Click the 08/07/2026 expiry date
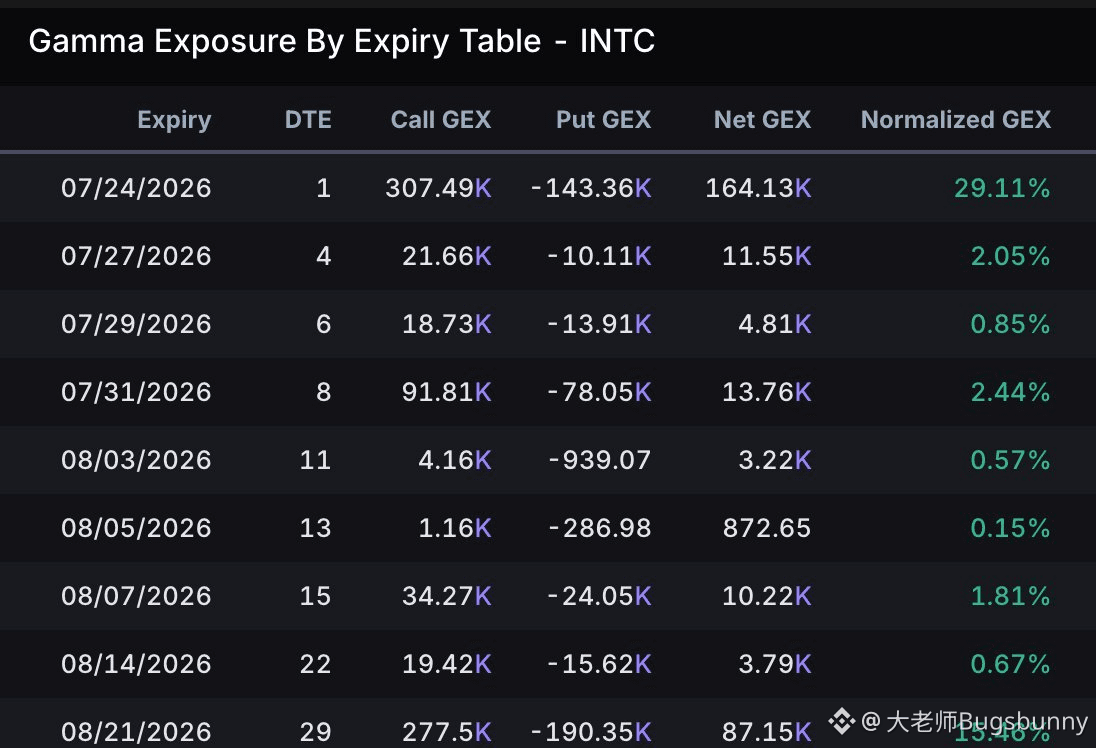Image resolution: width=1096 pixels, height=748 pixels. [136, 596]
